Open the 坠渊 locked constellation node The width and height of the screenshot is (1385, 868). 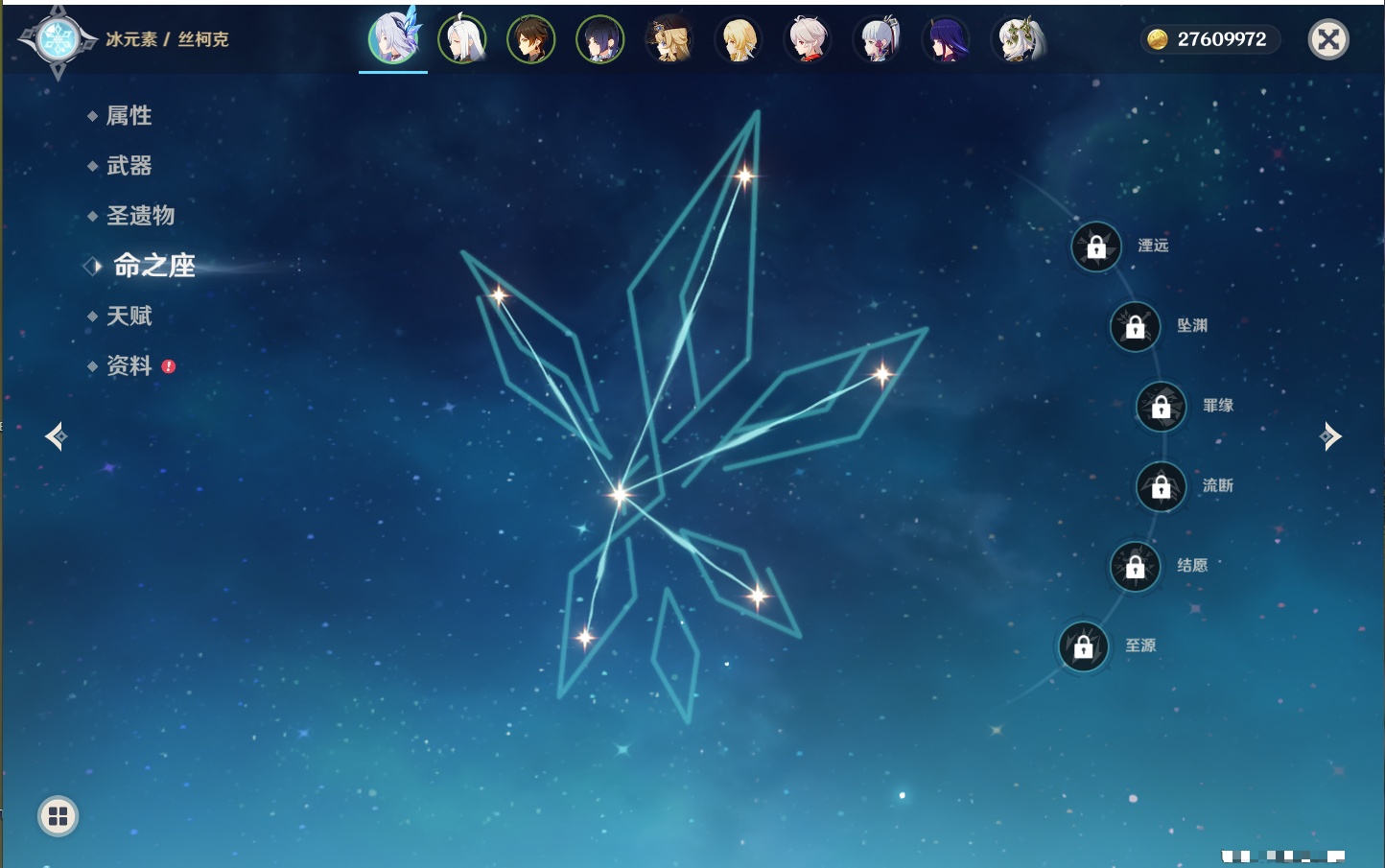(1136, 327)
